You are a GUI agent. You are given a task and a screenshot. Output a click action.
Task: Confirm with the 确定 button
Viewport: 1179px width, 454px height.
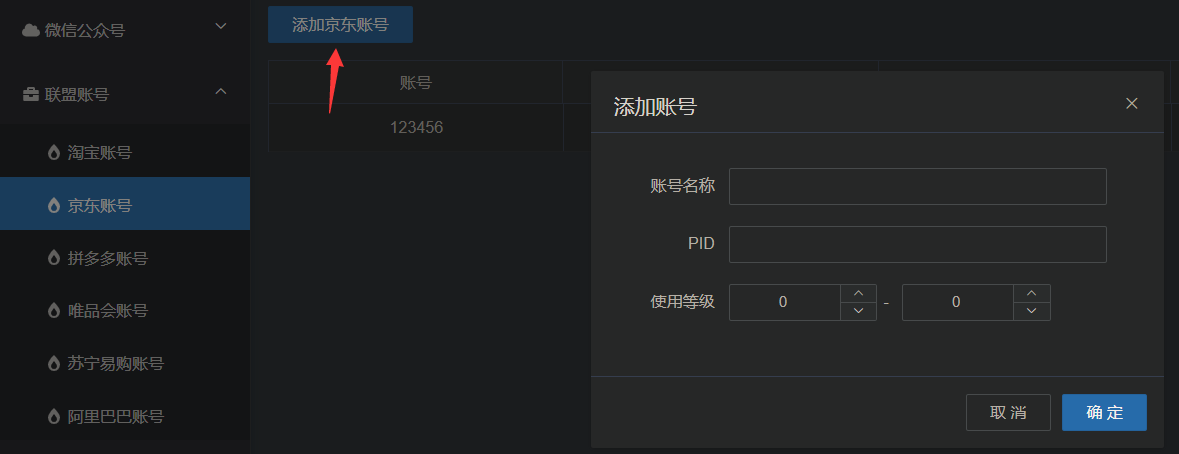[x=1104, y=413]
